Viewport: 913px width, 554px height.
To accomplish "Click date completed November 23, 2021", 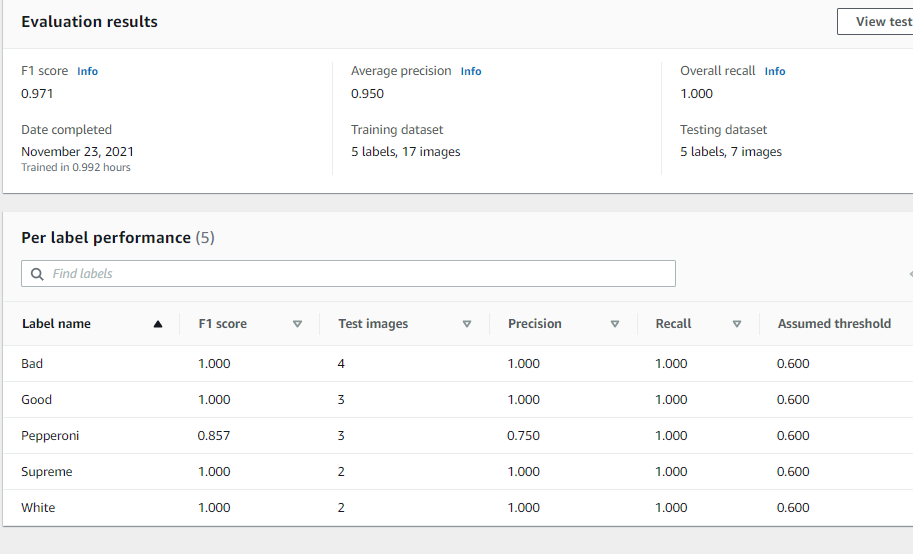I will tap(77, 151).
